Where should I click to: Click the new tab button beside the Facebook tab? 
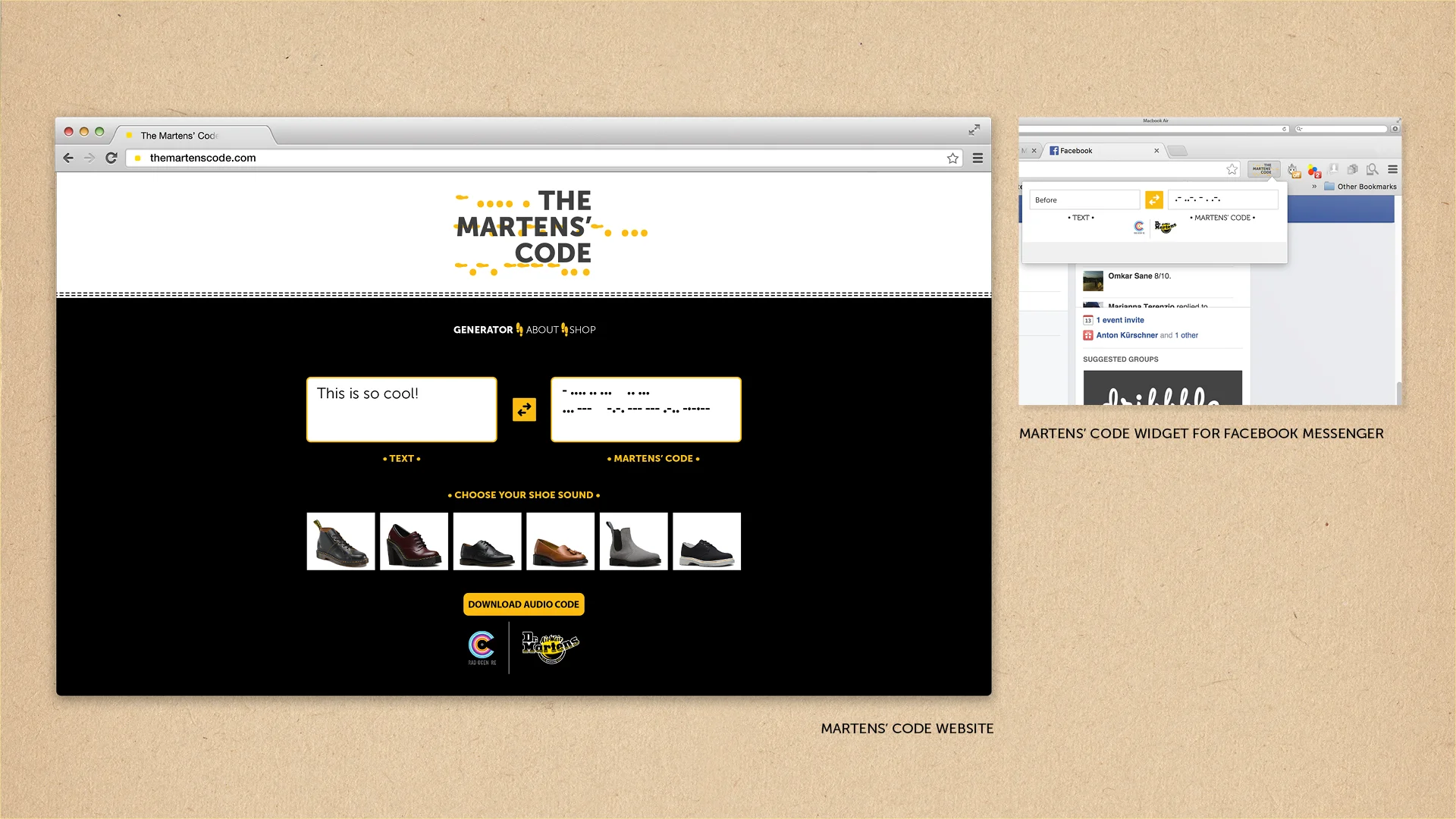pos(1178,151)
